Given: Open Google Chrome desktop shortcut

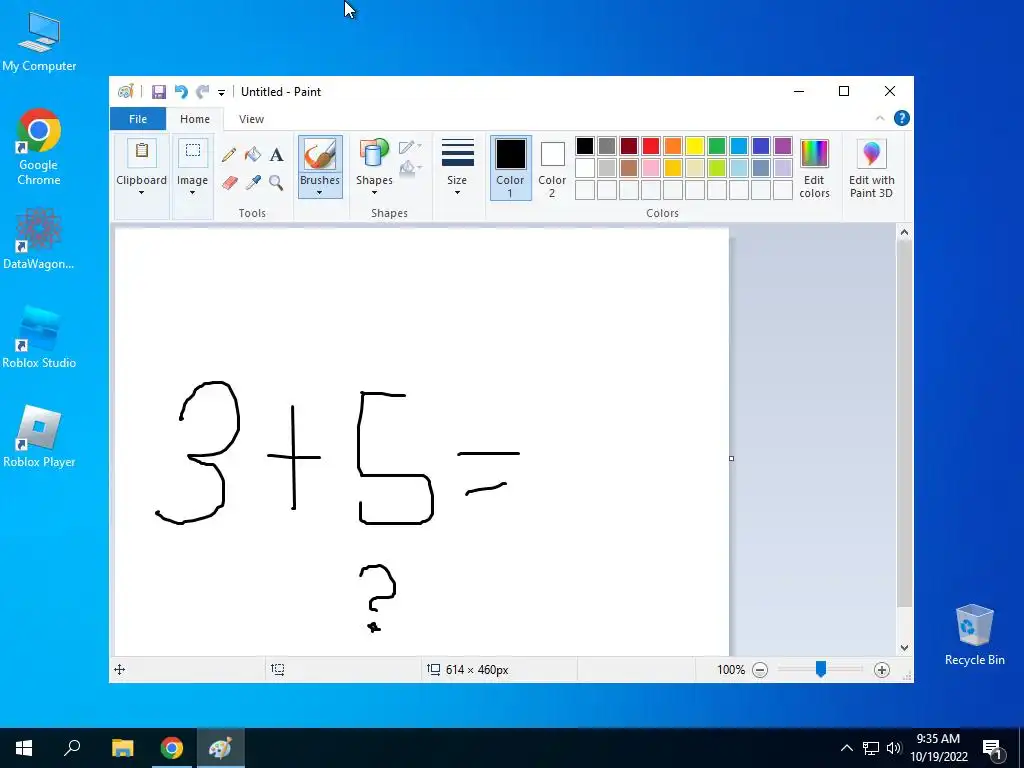Looking at the screenshot, I should [39, 148].
